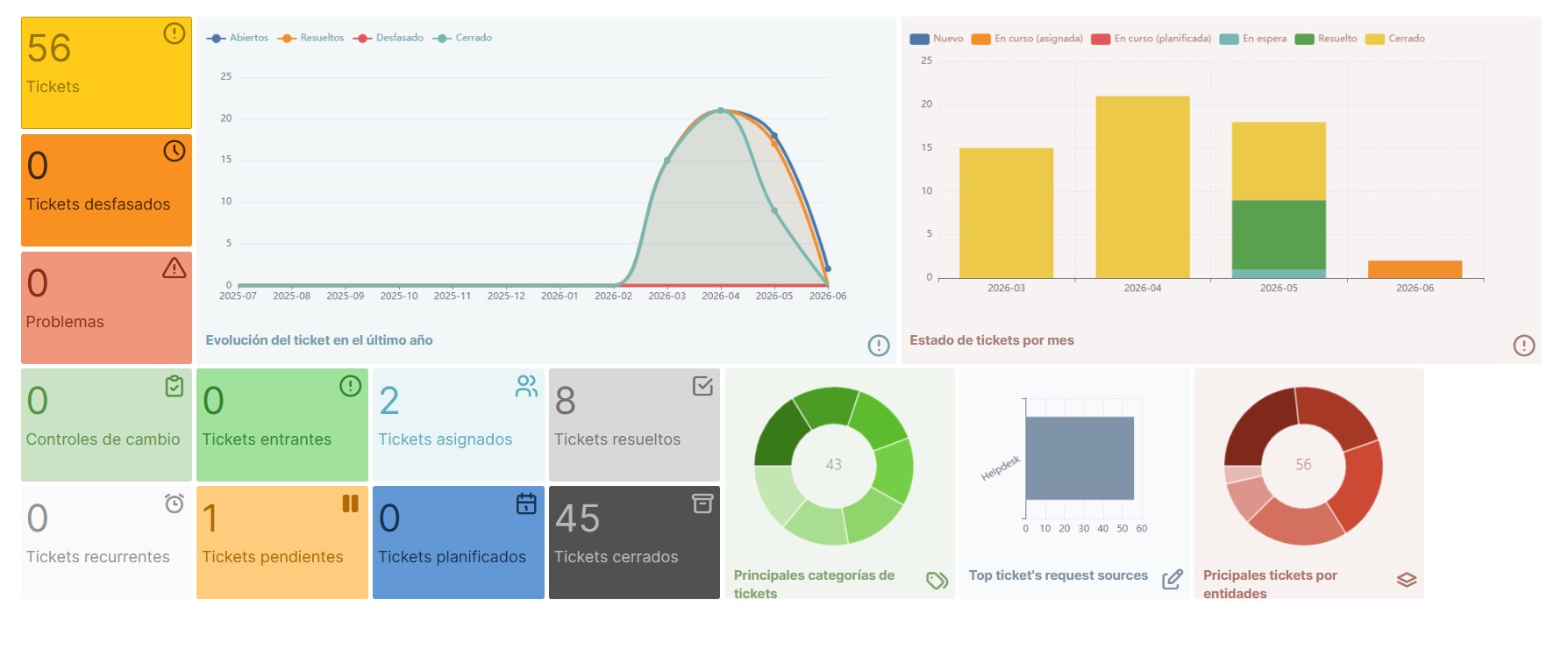Toggle the Resueltos series in the line chart legend
The height and width of the screenshot is (664, 1568).
tap(310, 38)
